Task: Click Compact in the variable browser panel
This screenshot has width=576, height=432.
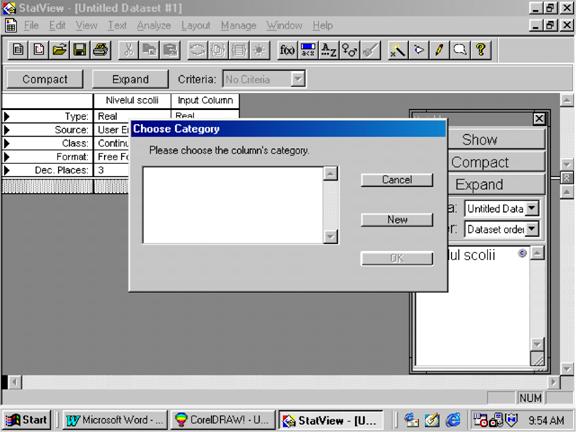Action: coord(496,162)
